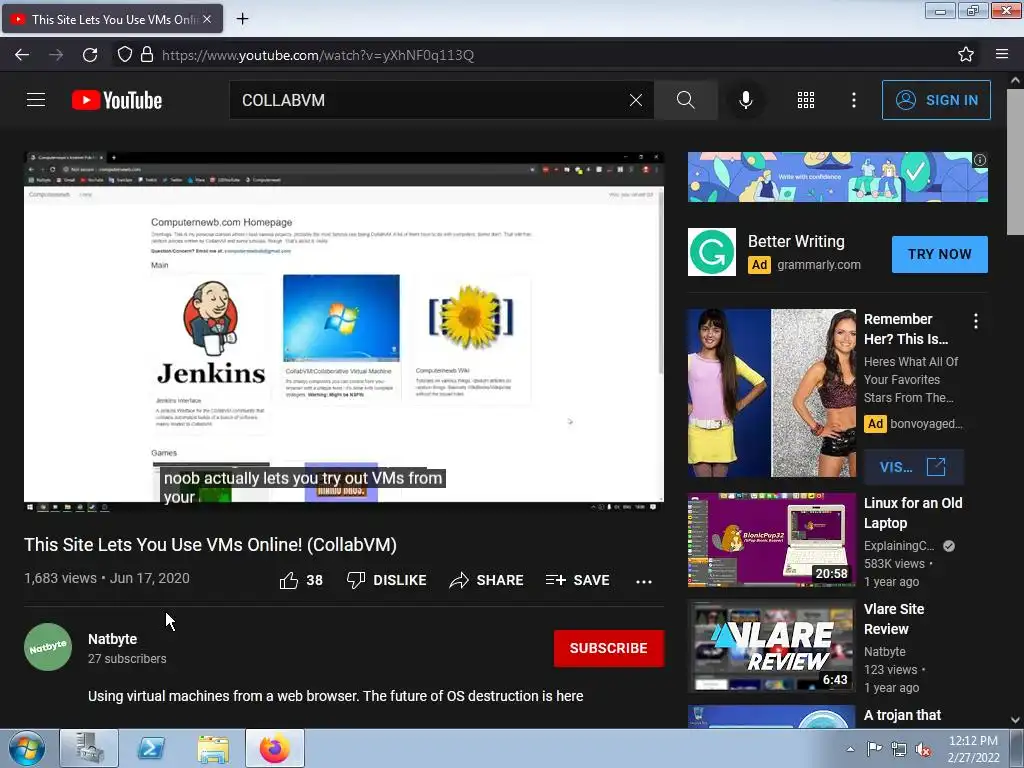
Task: Open the ad info icon on banner
Action: pos(980,160)
